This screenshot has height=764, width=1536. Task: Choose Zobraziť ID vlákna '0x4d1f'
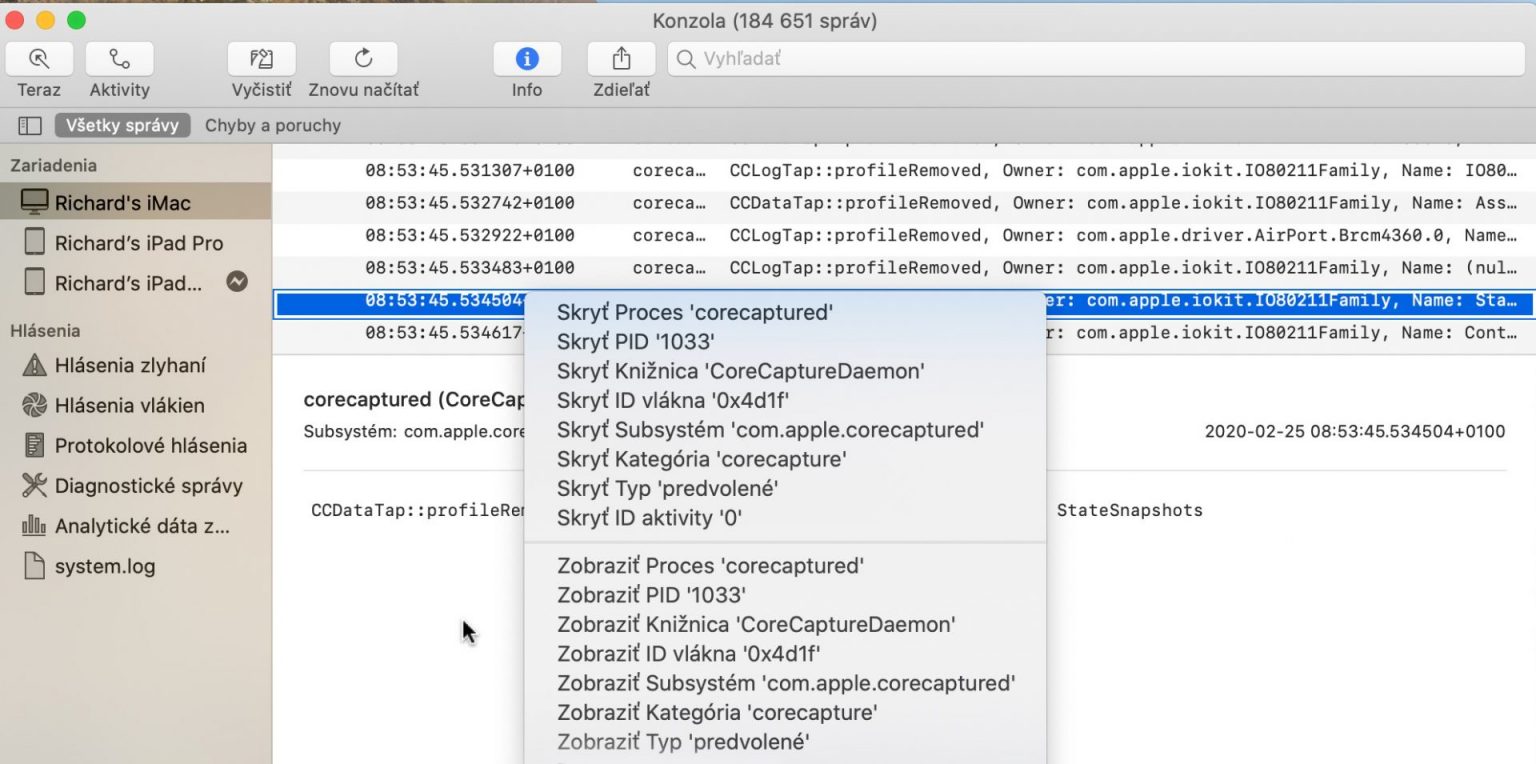point(785,654)
